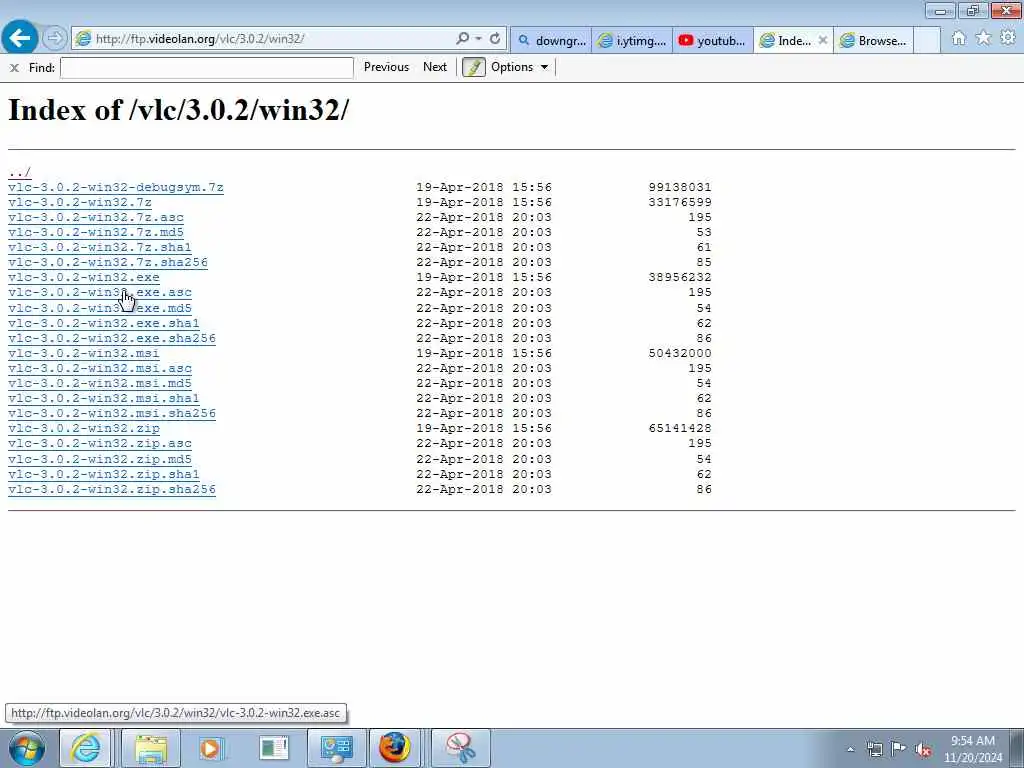1024x768 pixels.
Task: Switch to the youtub... tab
Action: pos(712,40)
